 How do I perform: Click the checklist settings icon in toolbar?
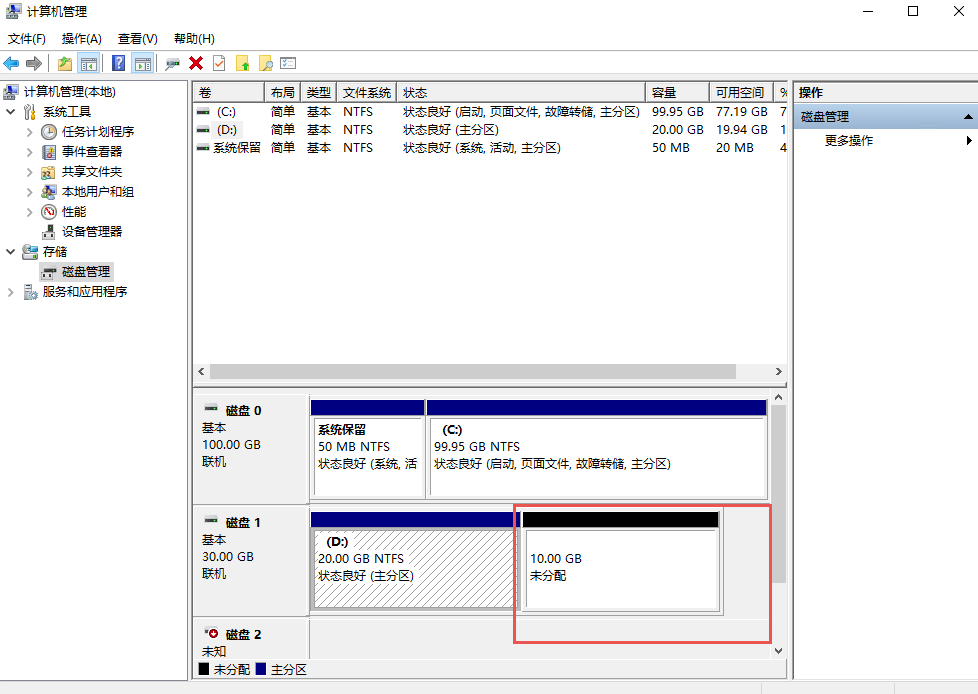coord(288,64)
